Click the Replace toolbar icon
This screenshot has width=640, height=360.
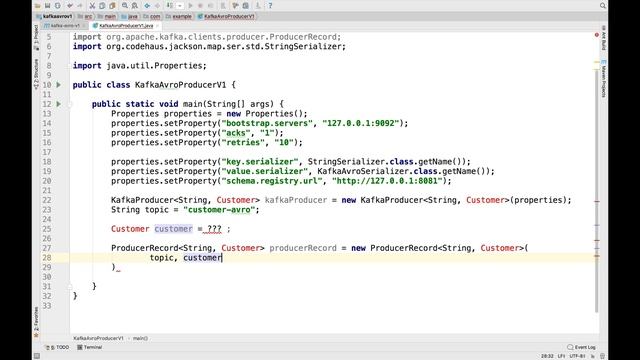click(x=135, y=6)
